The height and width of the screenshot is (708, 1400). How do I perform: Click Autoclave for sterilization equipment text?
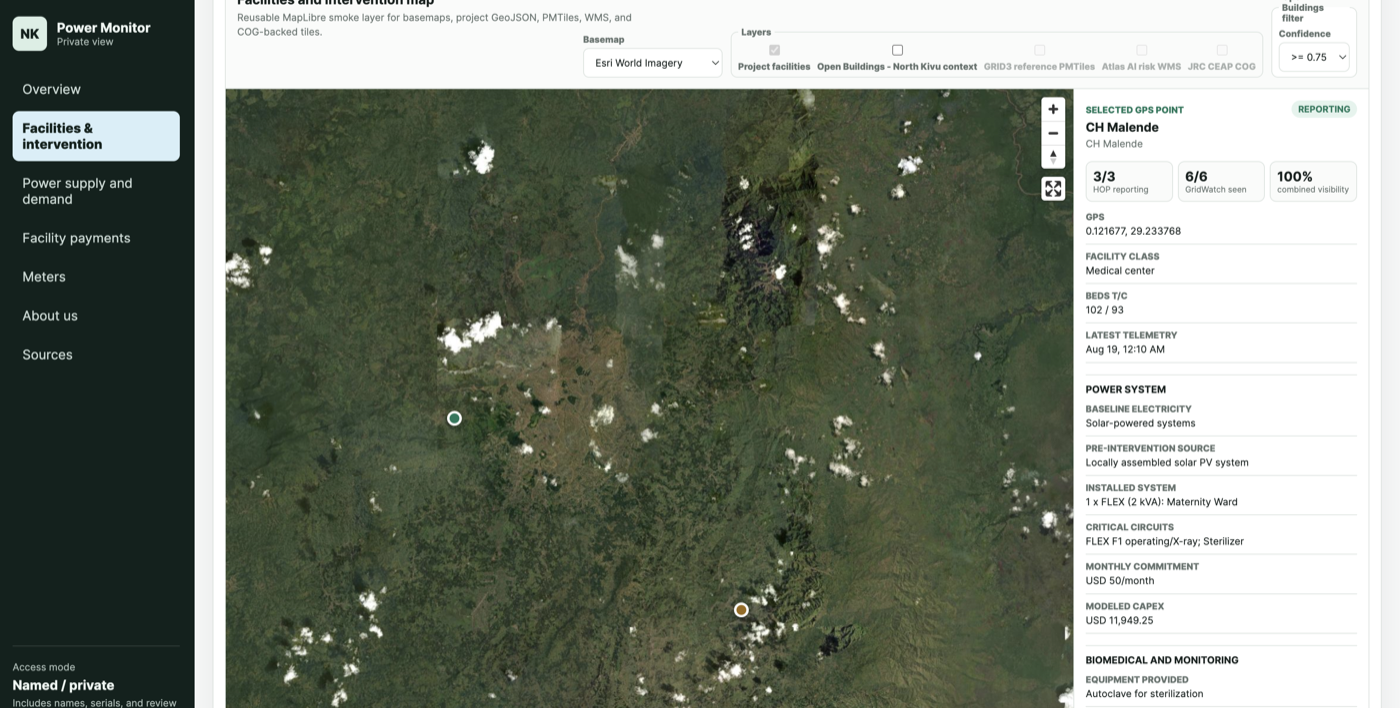click(x=1145, y=694)
